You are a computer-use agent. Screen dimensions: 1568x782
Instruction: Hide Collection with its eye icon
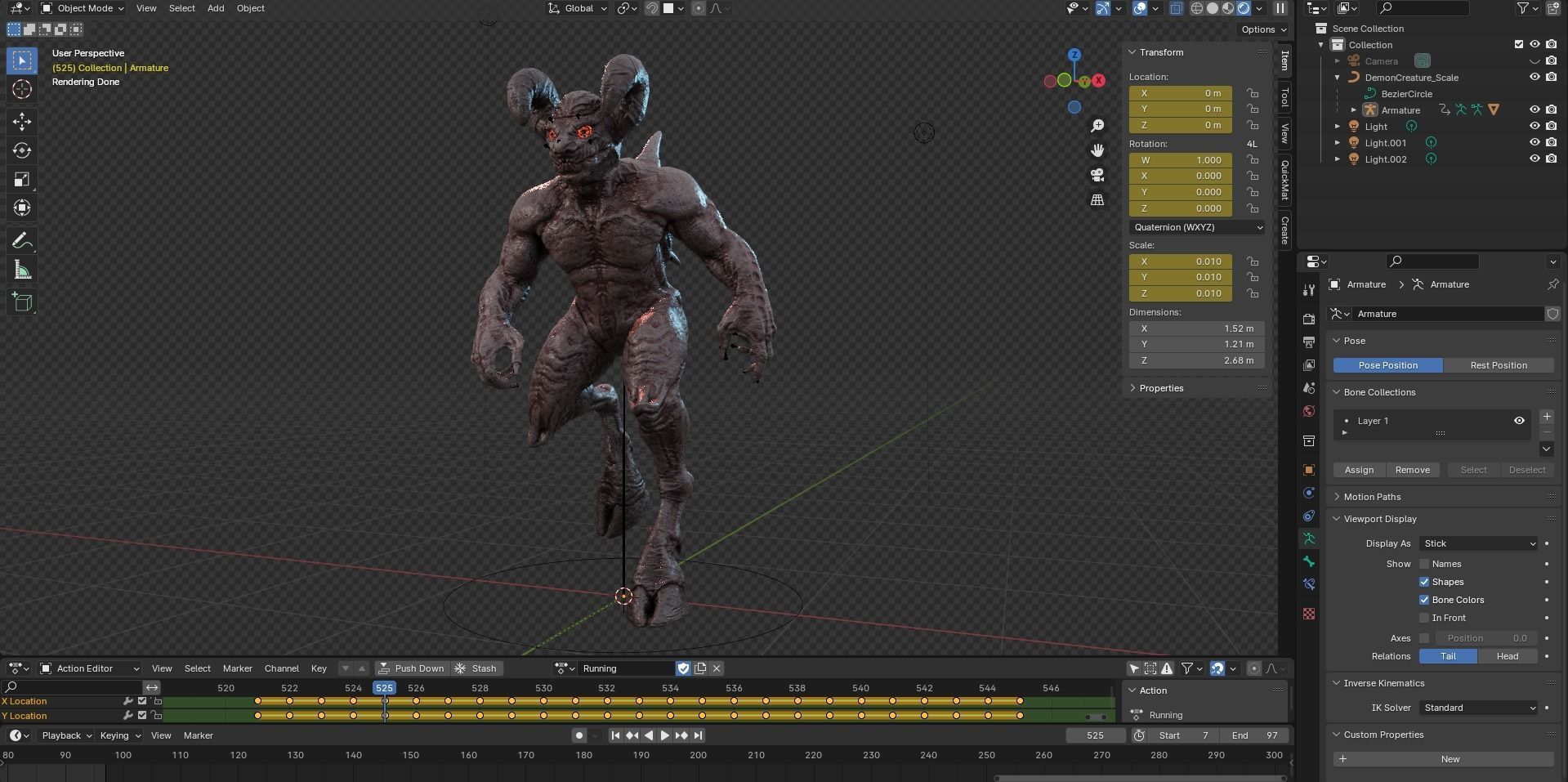click(1534, 45)
